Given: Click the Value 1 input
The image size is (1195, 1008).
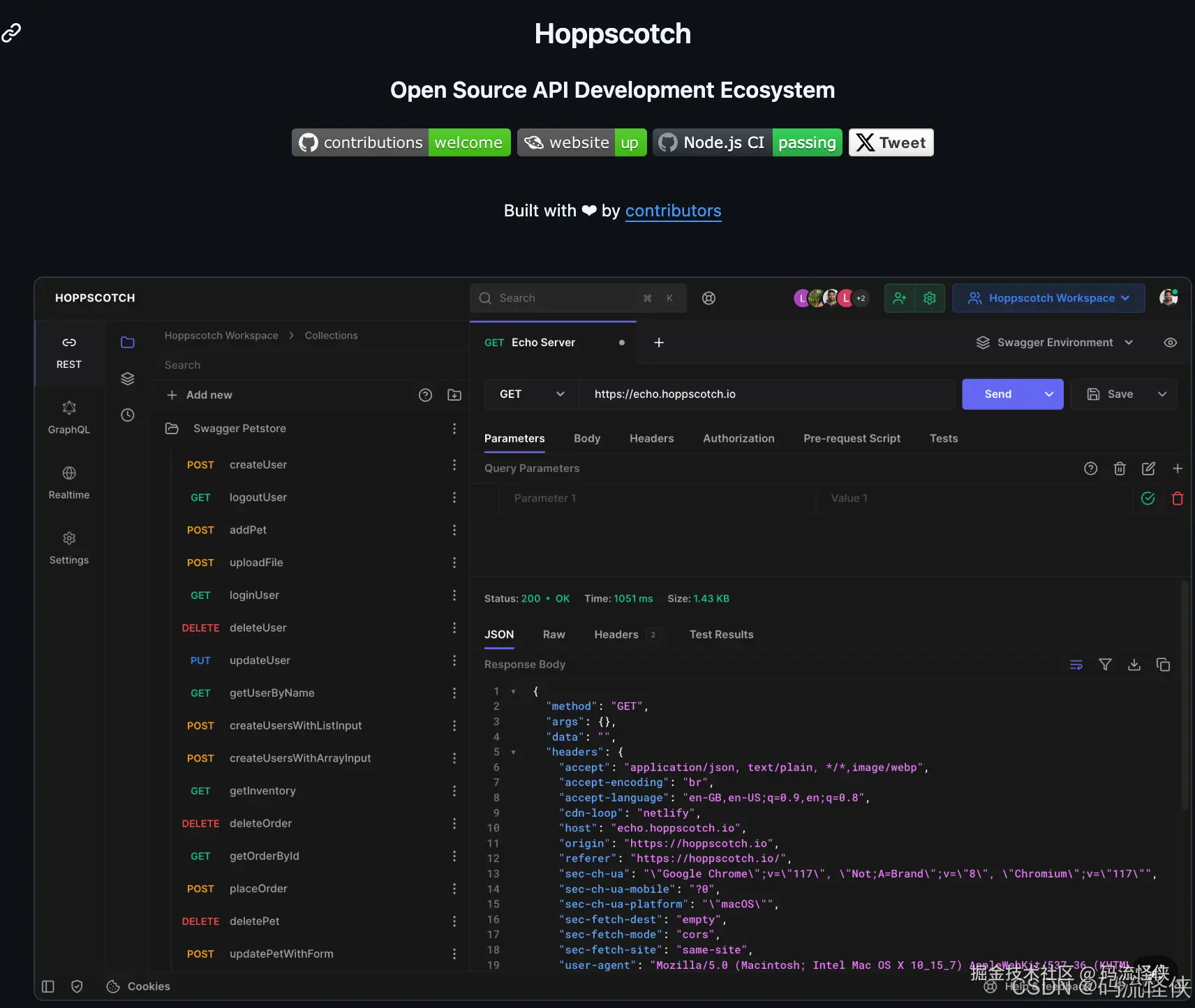Looking at the screenshot, I should [x=974, y=498].
